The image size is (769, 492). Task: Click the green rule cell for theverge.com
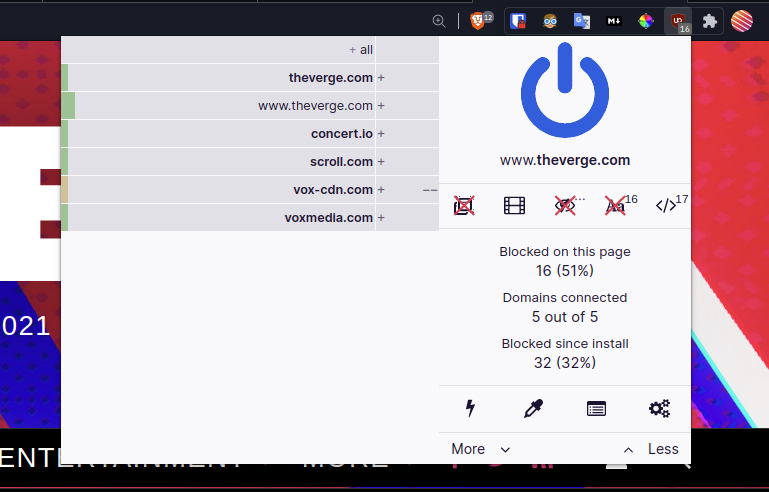point(65,78)
